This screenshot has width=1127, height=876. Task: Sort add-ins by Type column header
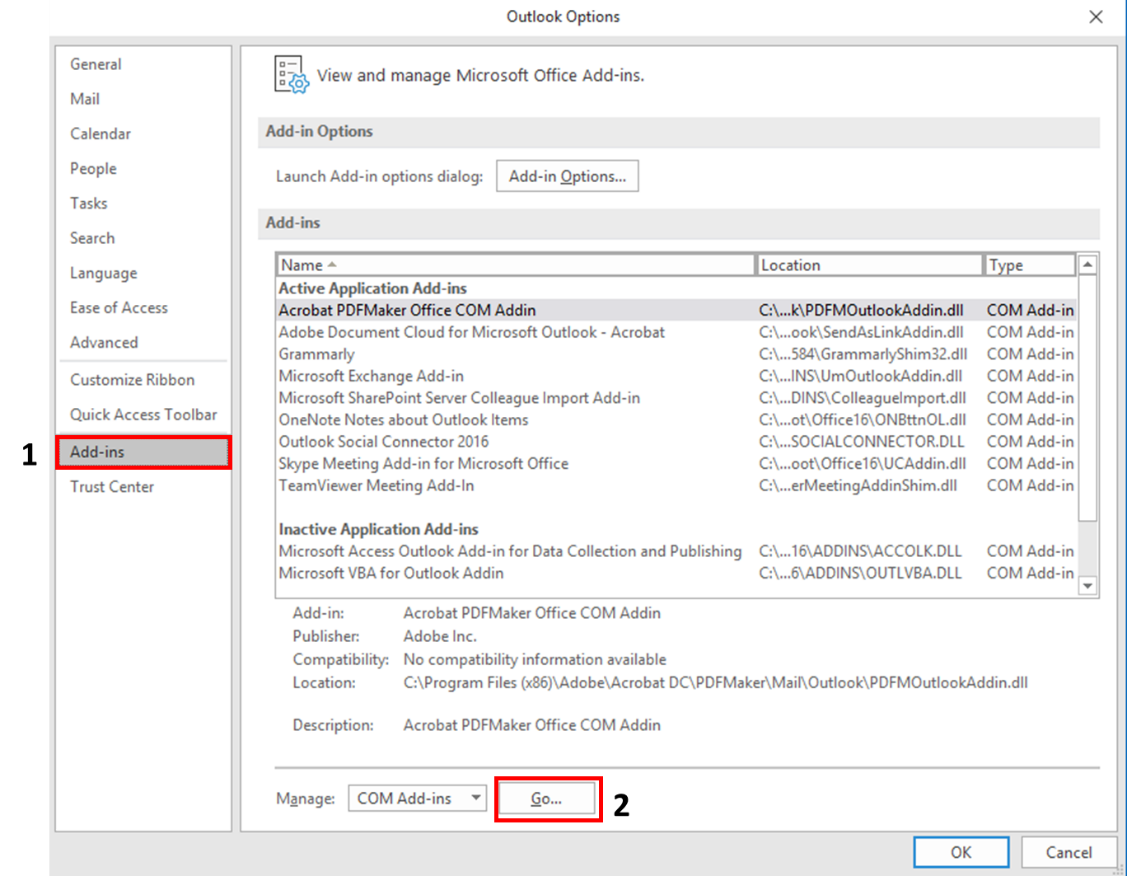coord(1029,265)
